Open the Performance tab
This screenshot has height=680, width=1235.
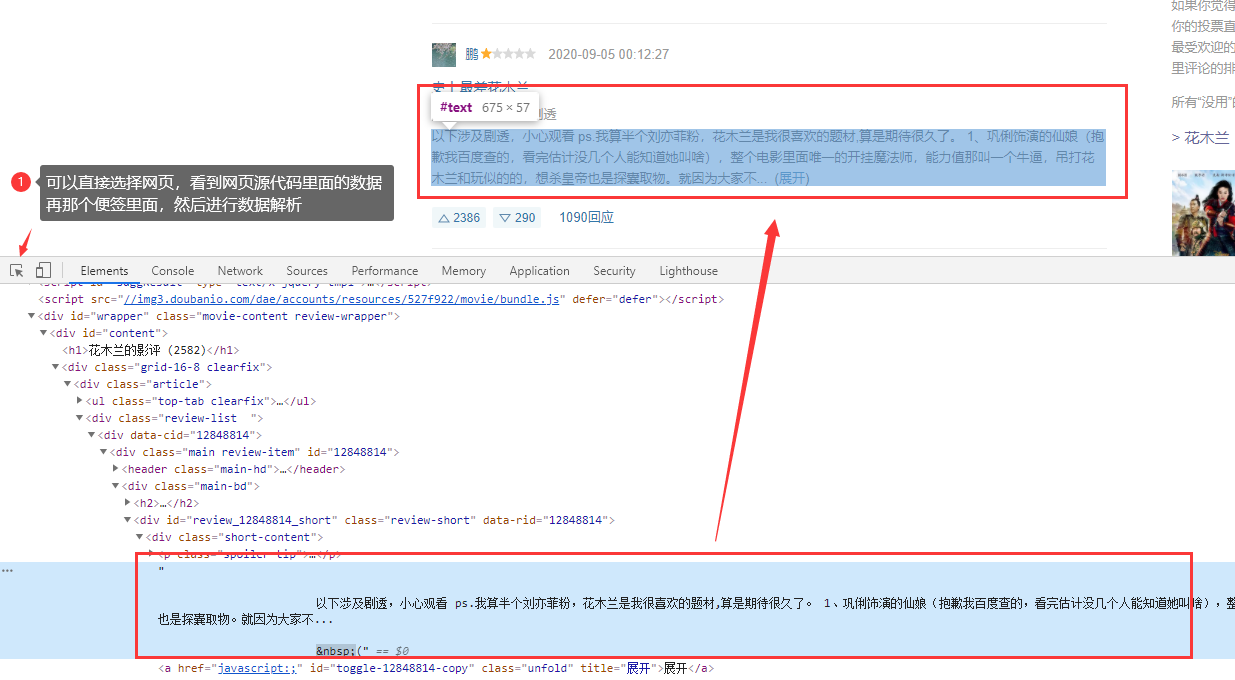[385, 271]
